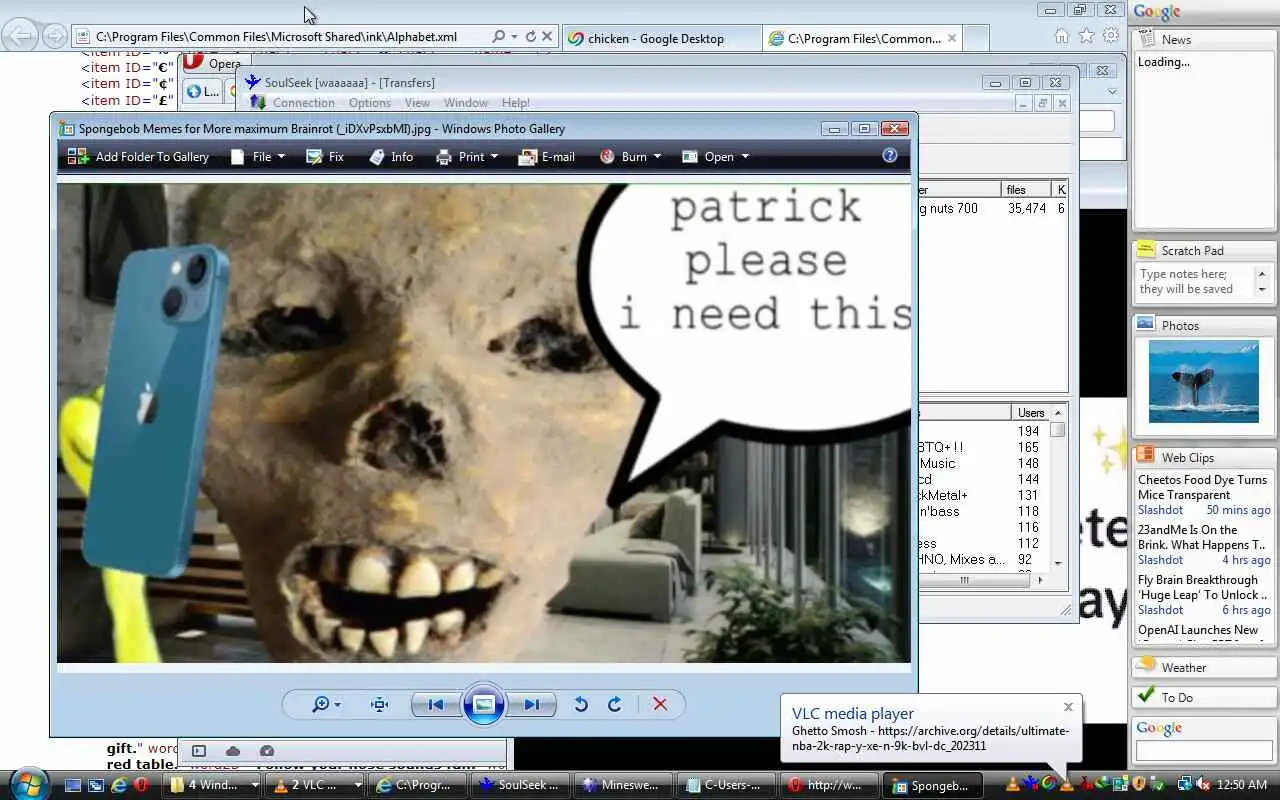Click the Opera quick launch icon
Viewport: 1280px width, 800px height.
[x=140, y=785]
